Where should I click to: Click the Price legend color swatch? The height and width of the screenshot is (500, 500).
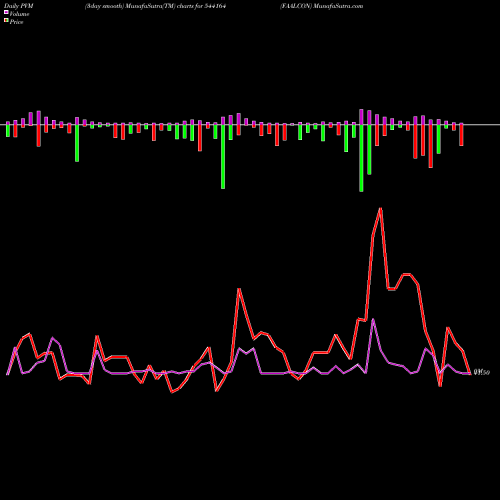tap(6, 20)
